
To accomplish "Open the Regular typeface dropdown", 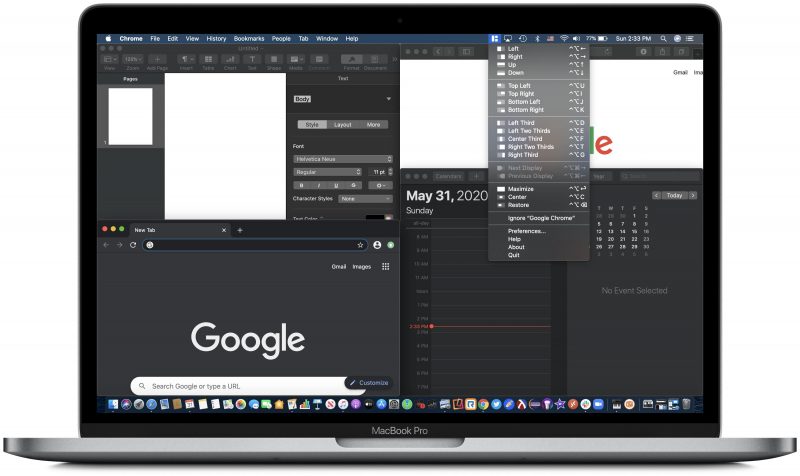I will [x=328, y=172].
